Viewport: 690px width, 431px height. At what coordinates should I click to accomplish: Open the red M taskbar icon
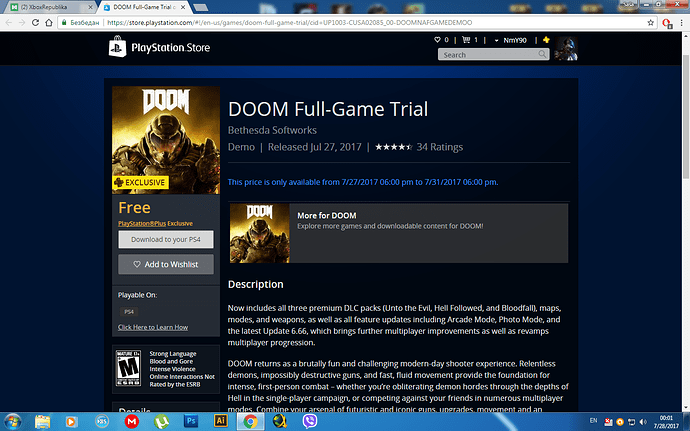[x=132, y=421]
